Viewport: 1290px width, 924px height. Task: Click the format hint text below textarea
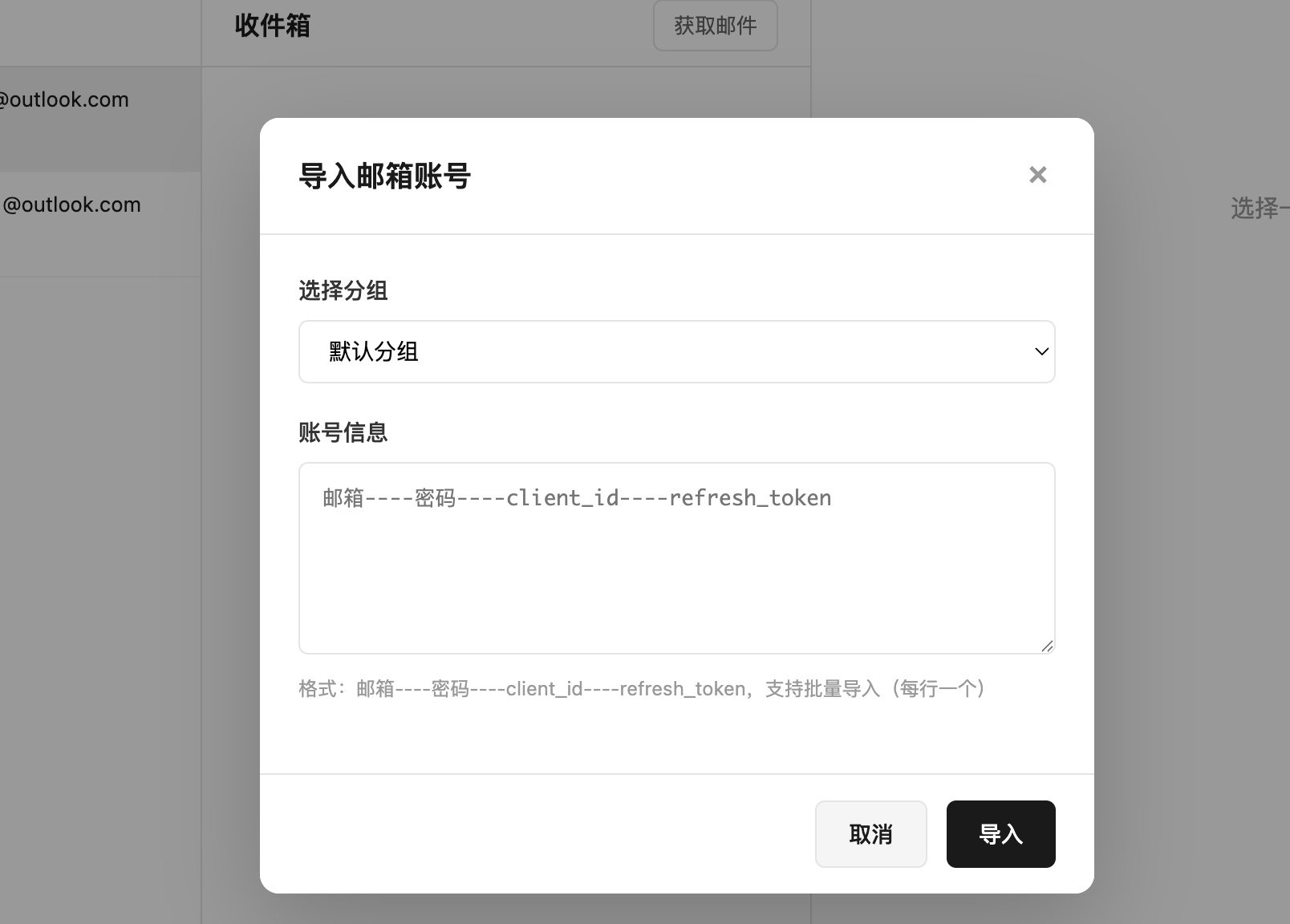click(642, 689)
